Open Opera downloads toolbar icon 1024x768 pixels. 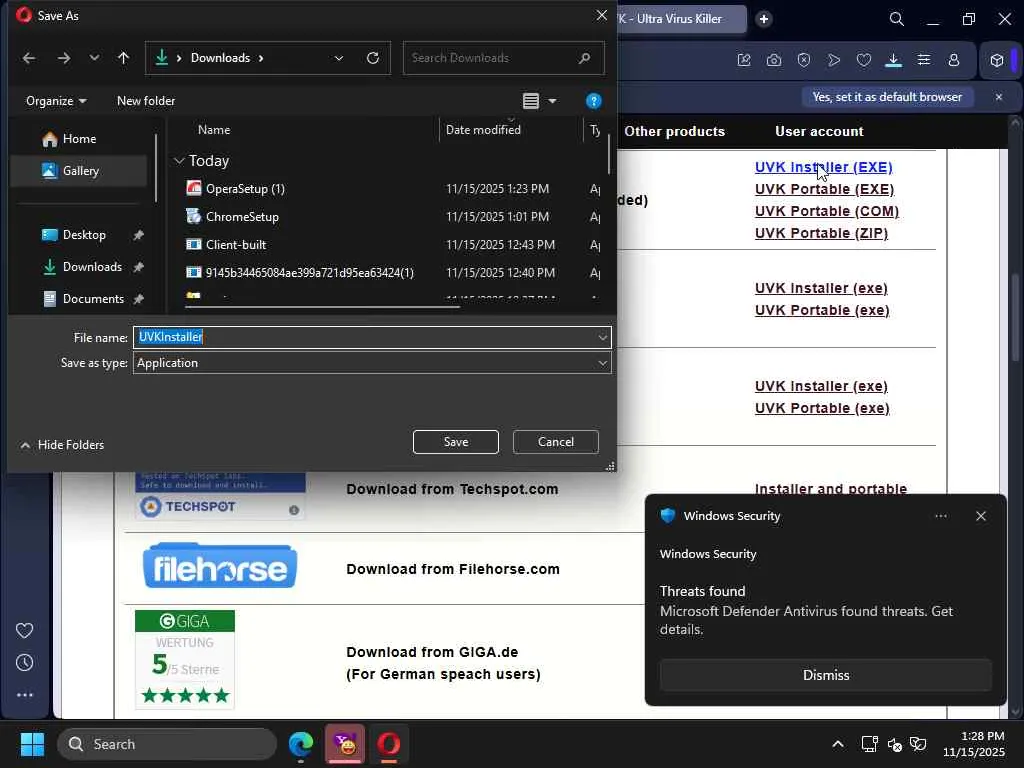coord(893,60)
